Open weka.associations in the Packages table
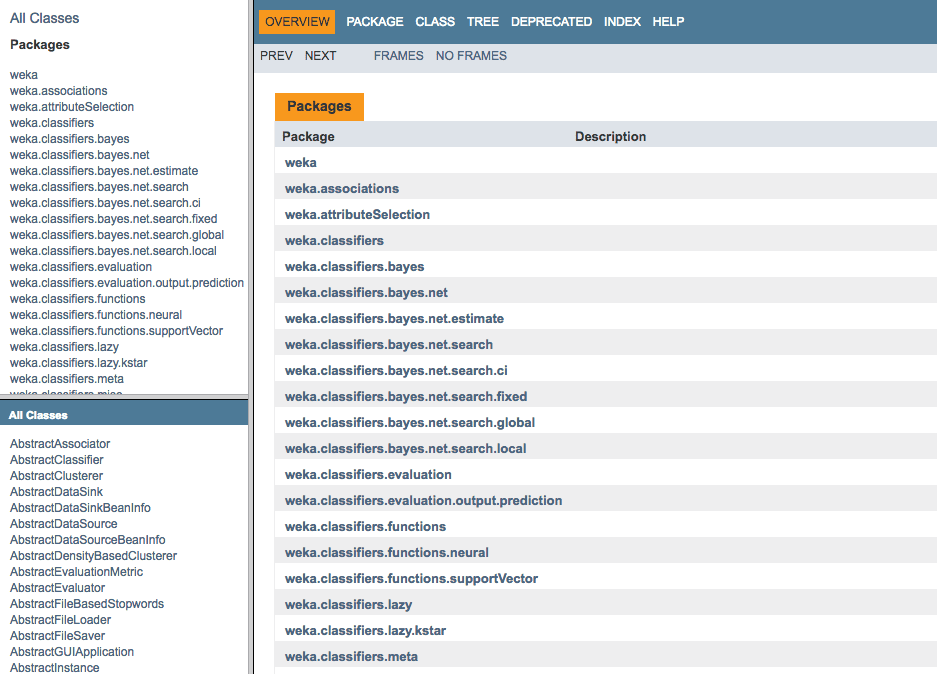This screenshot has height=674, width=937. (x=342, y=189)
